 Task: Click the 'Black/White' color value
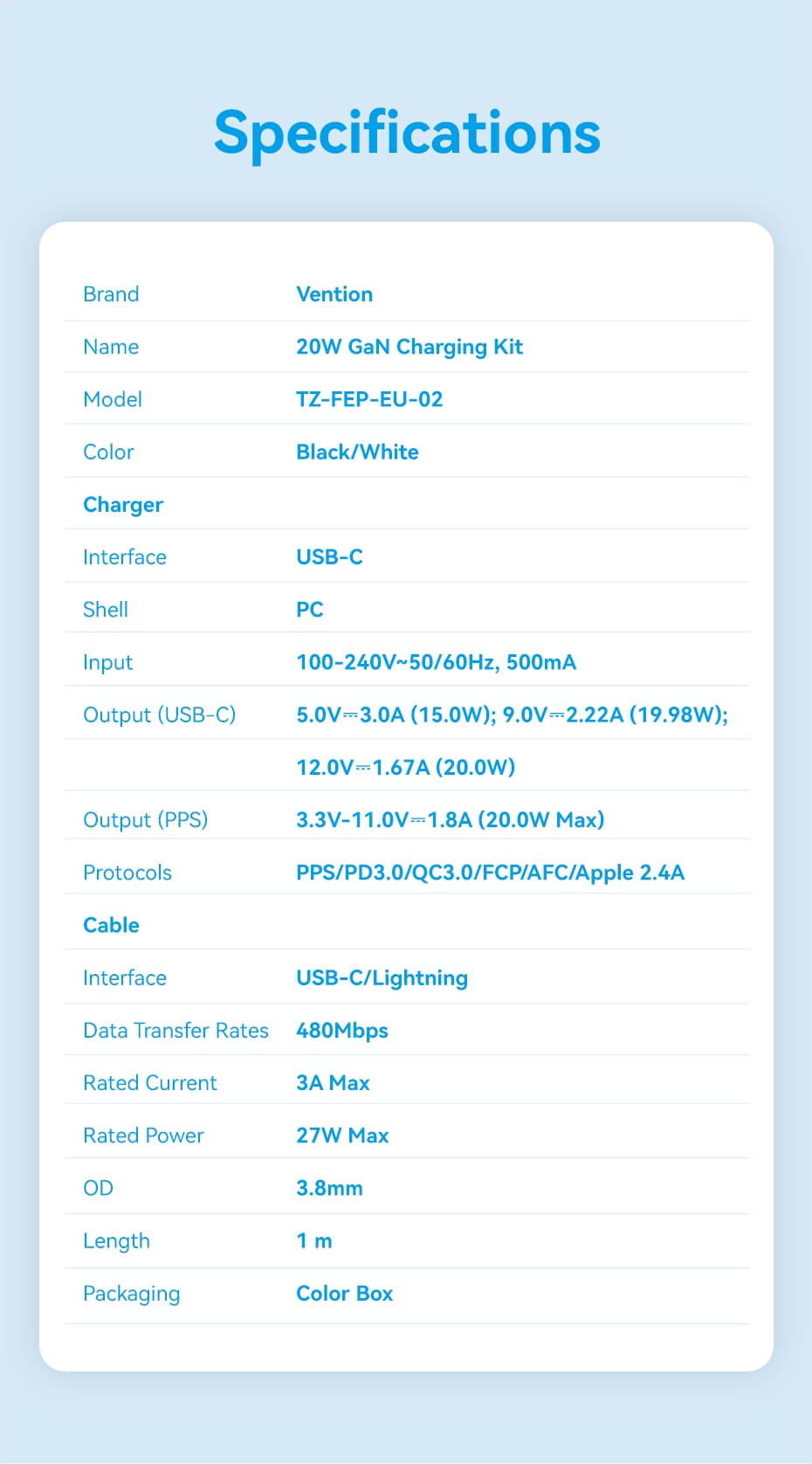357,452
